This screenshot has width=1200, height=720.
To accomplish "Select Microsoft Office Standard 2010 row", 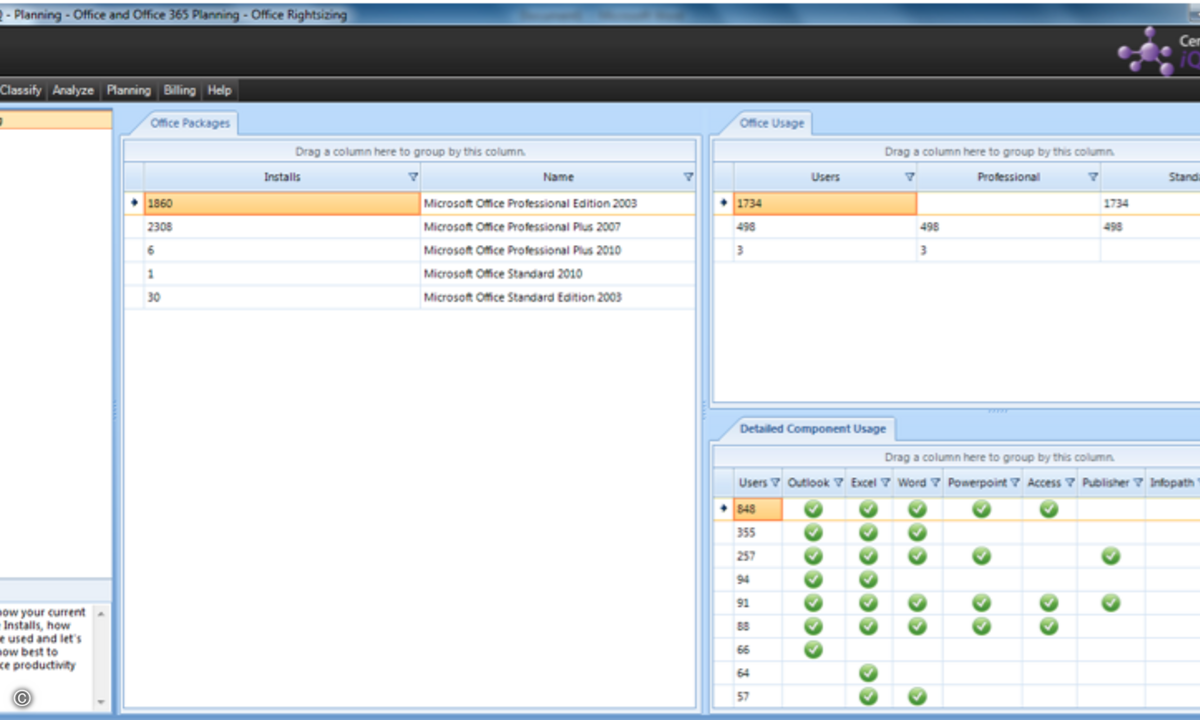I will 410,274.
